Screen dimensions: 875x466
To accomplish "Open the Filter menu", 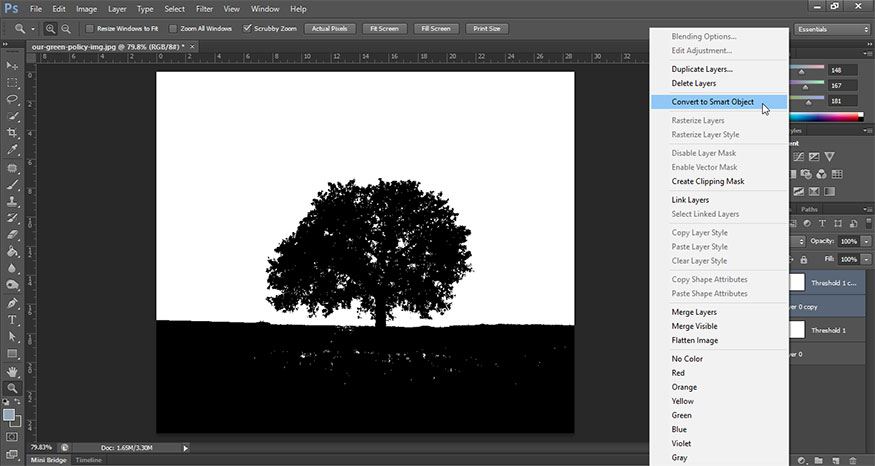I will 204,9.
